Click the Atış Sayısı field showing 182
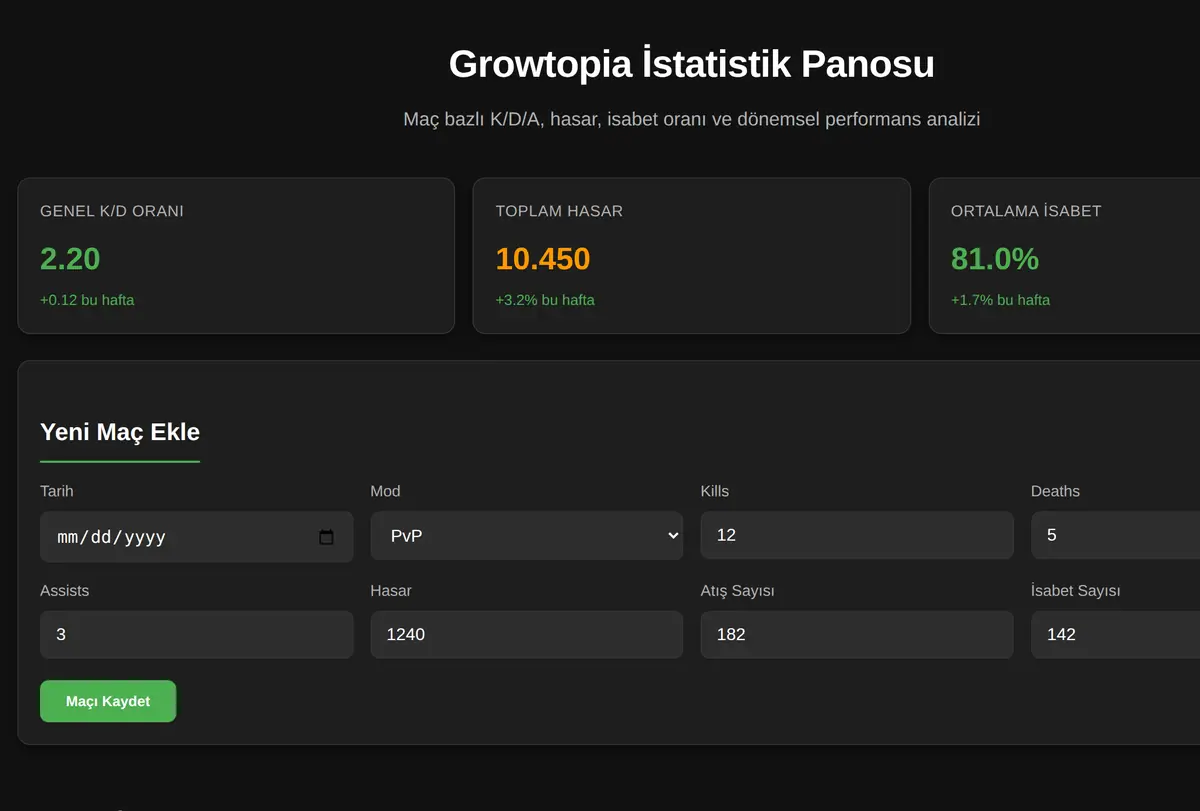This screenshot has height=811, width=1200. (x=857, y=634)
